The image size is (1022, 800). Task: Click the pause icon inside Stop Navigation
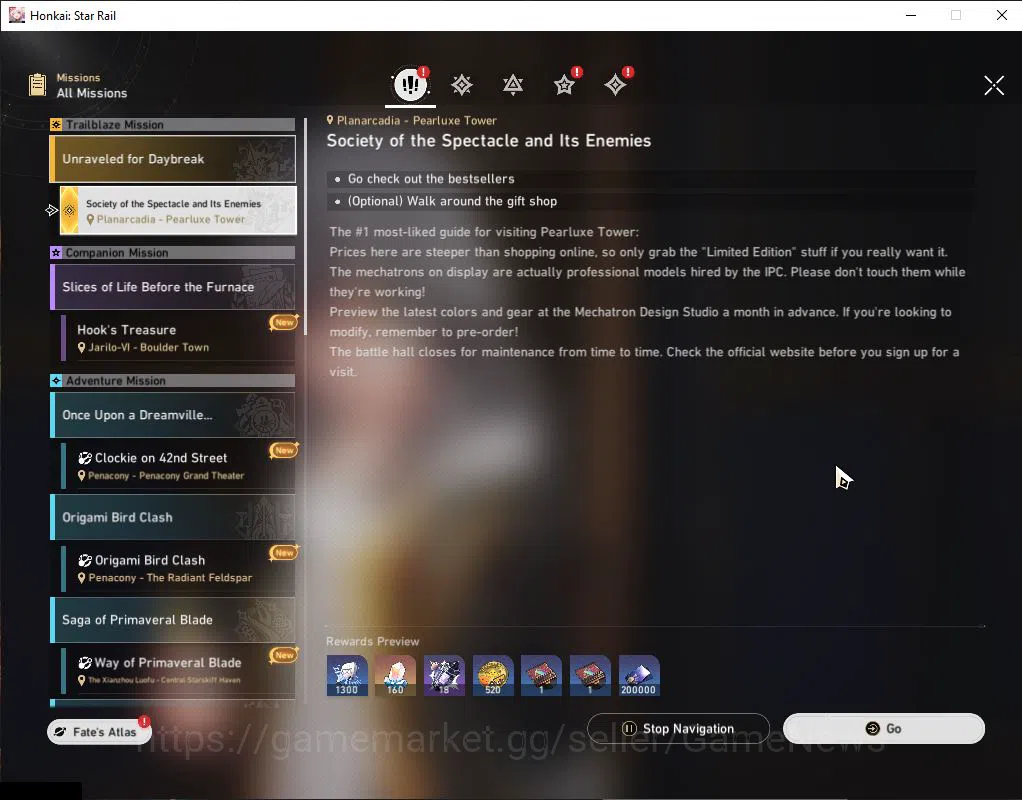[629, 728]
